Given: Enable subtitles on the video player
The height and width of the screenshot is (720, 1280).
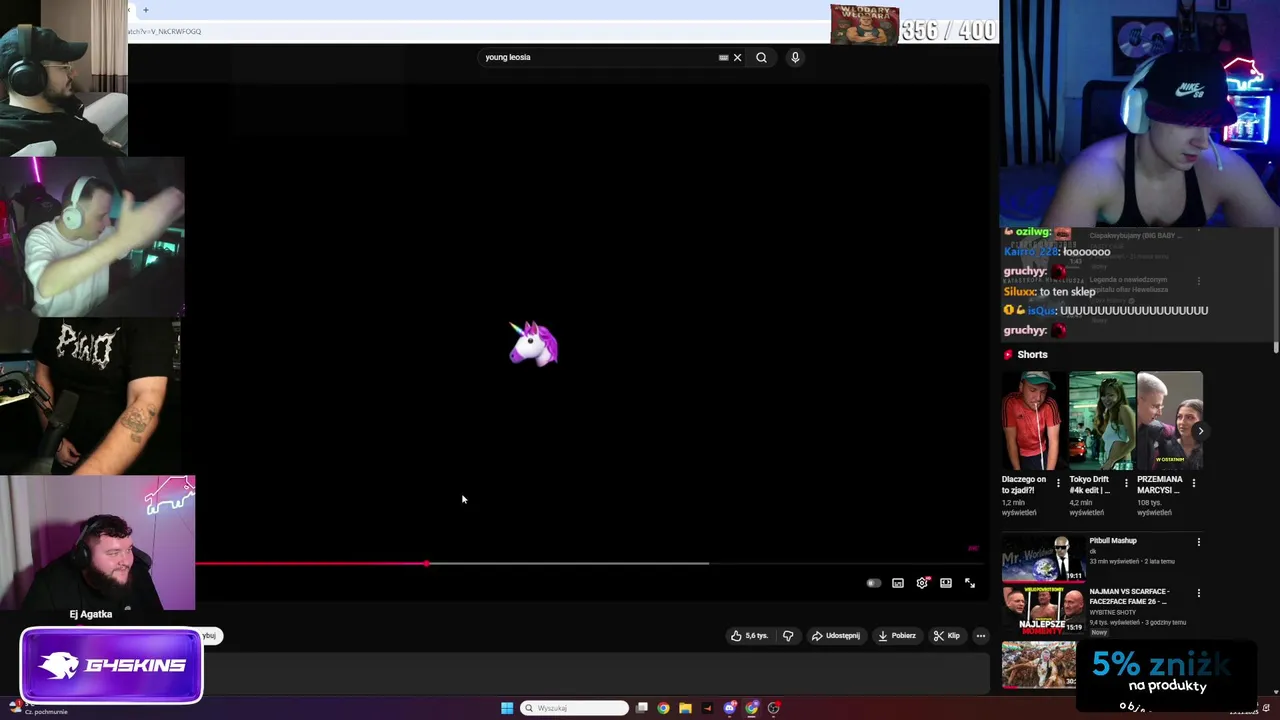Looking at the screenshot, I should click(898, 583).
